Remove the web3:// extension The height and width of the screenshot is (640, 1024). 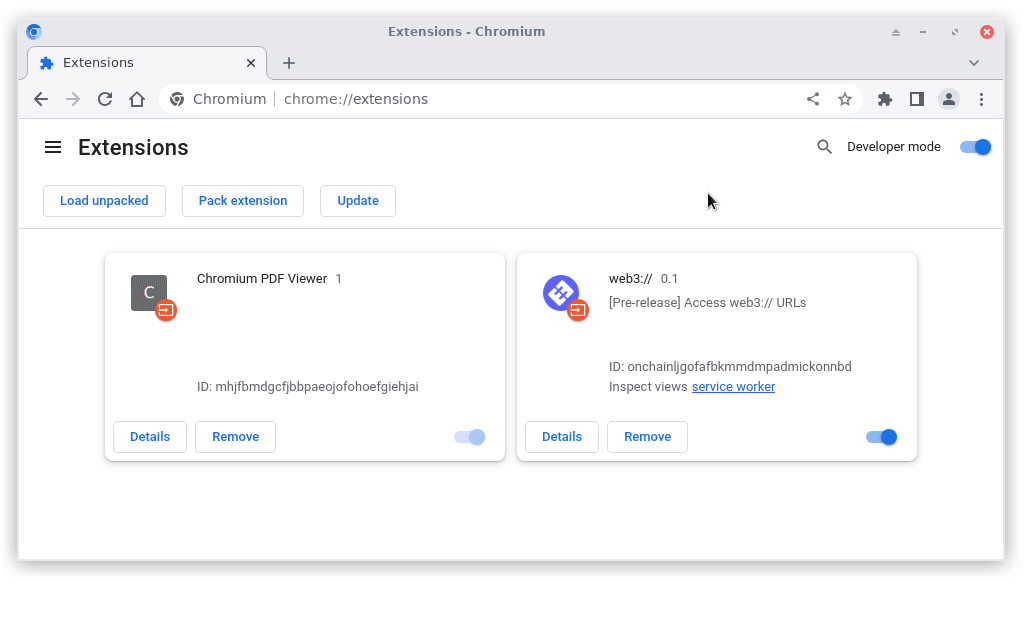tap(648, 437)
